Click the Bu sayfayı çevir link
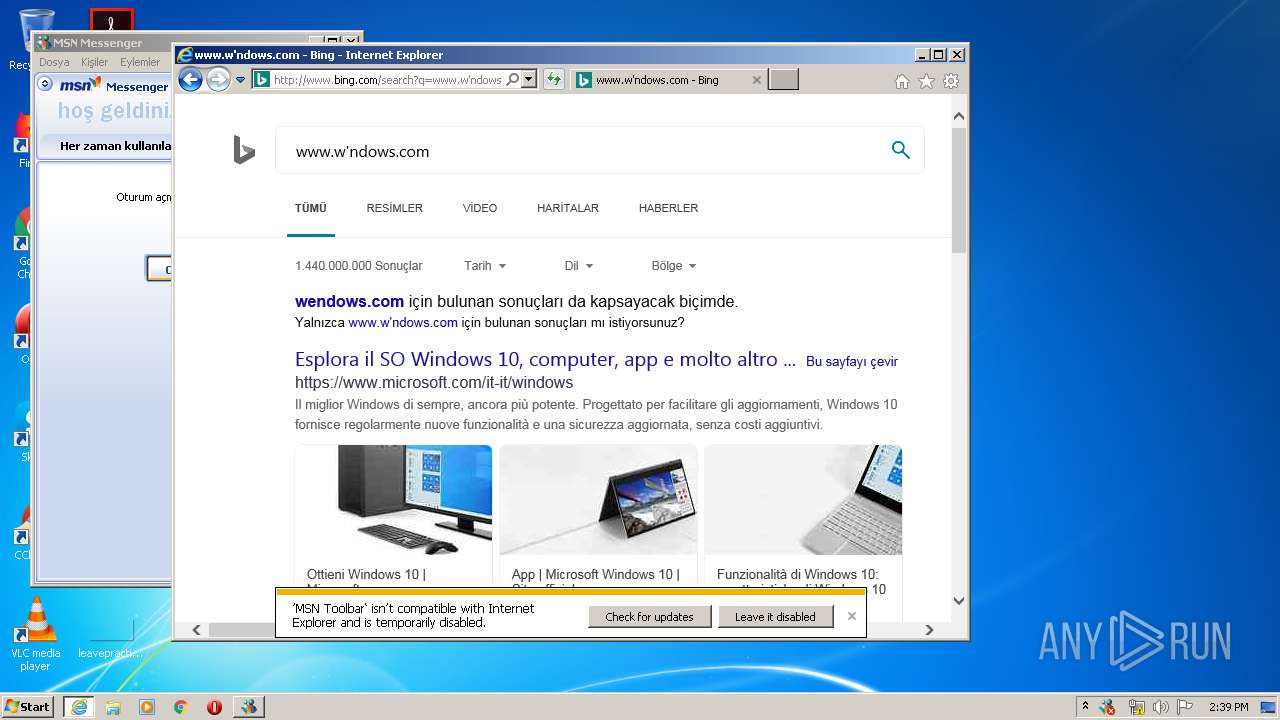 (x=852, y=362)
